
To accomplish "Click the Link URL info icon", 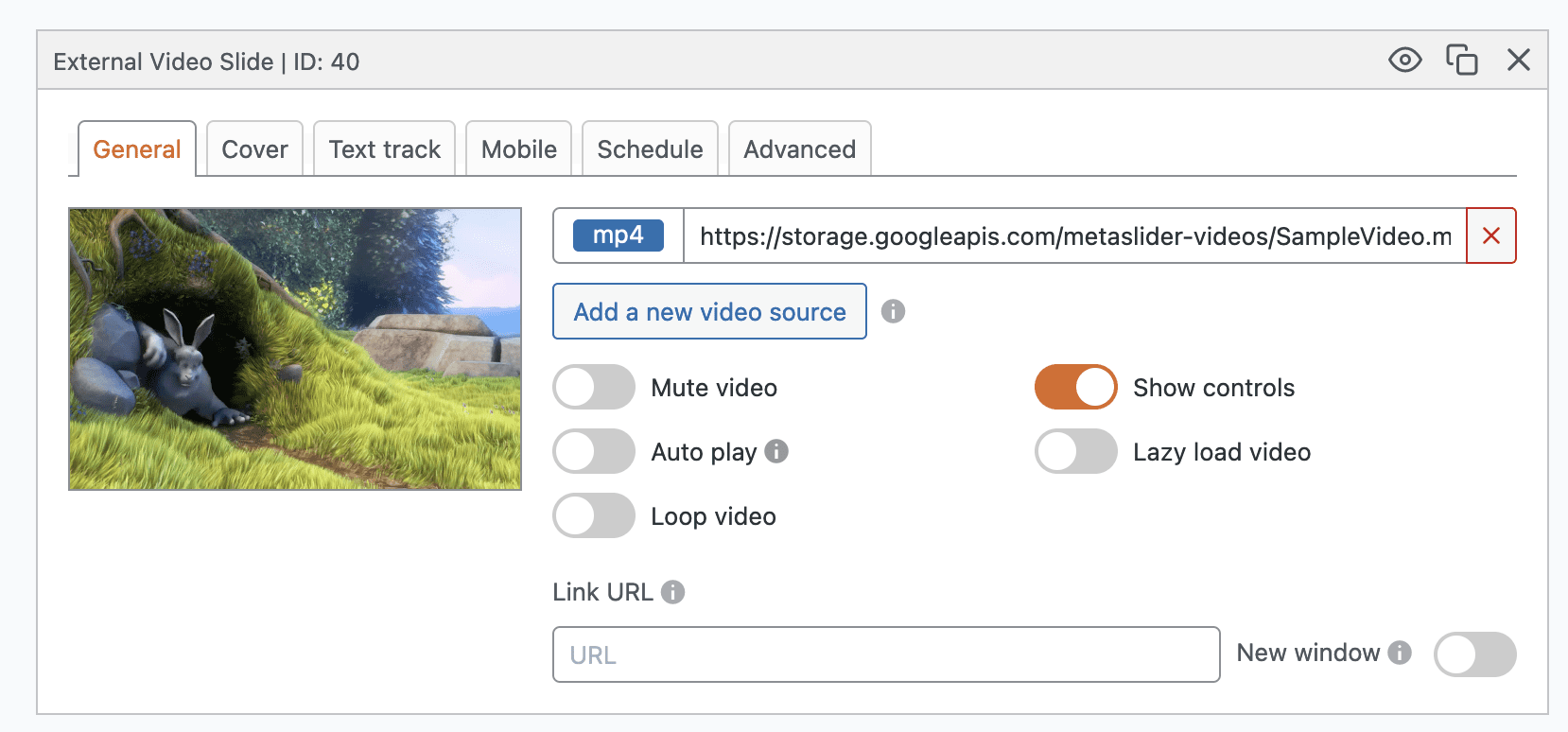I will 672,592.
